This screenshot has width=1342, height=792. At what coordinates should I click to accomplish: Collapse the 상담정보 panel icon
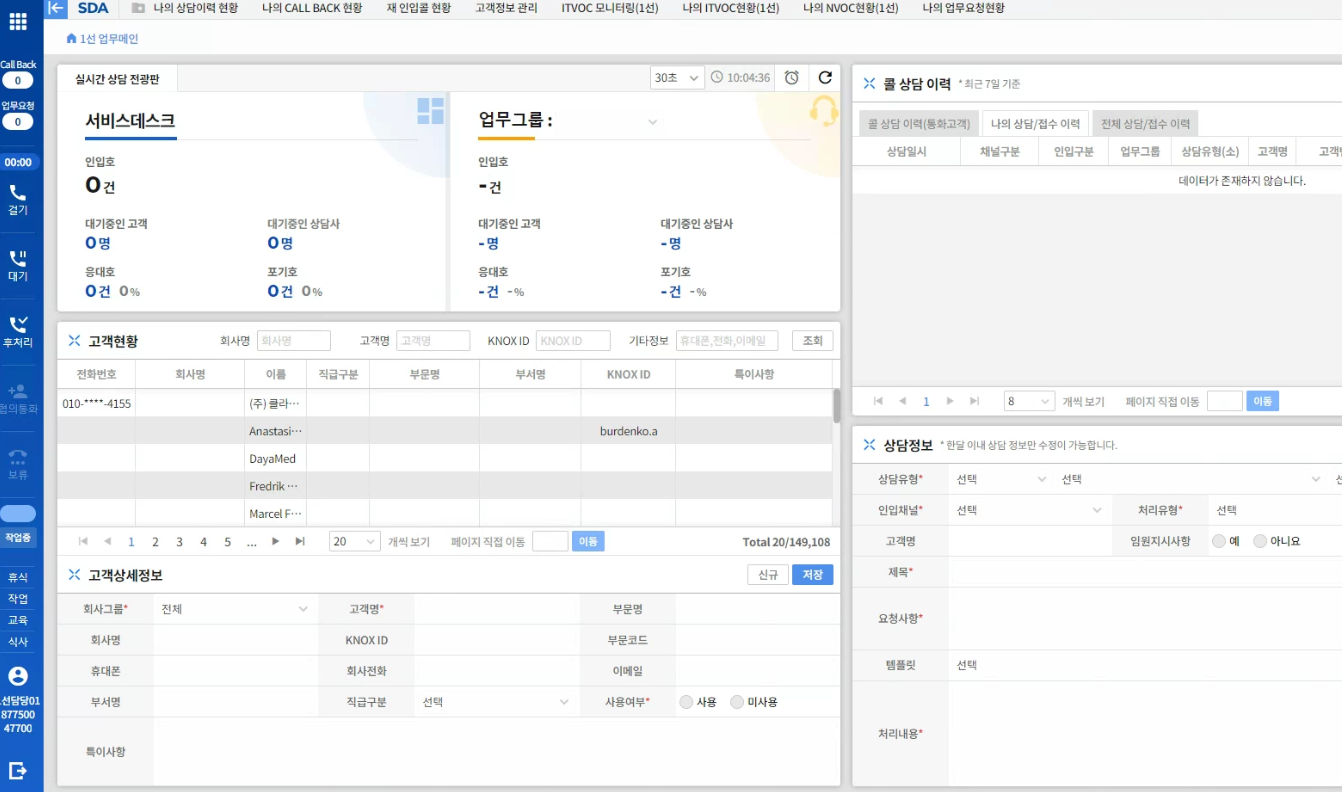click(869, 445)
